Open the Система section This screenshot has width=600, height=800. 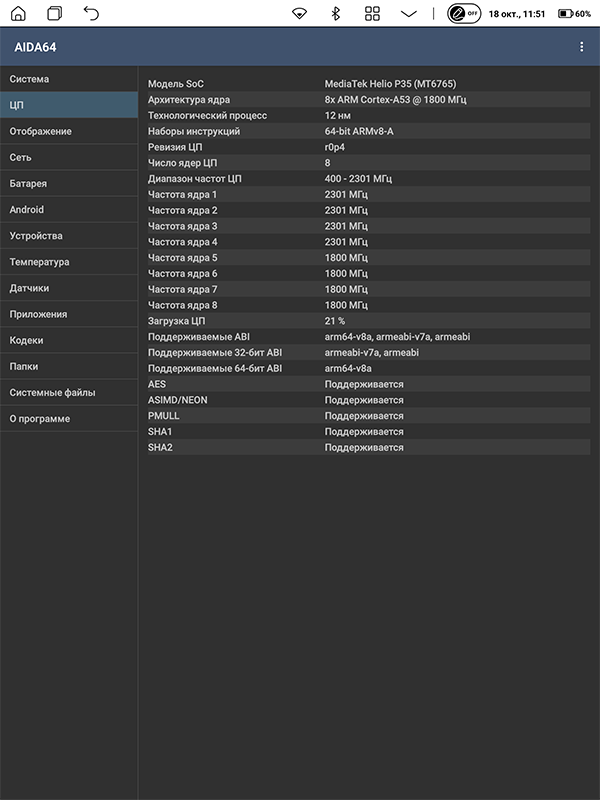[30, 79]
